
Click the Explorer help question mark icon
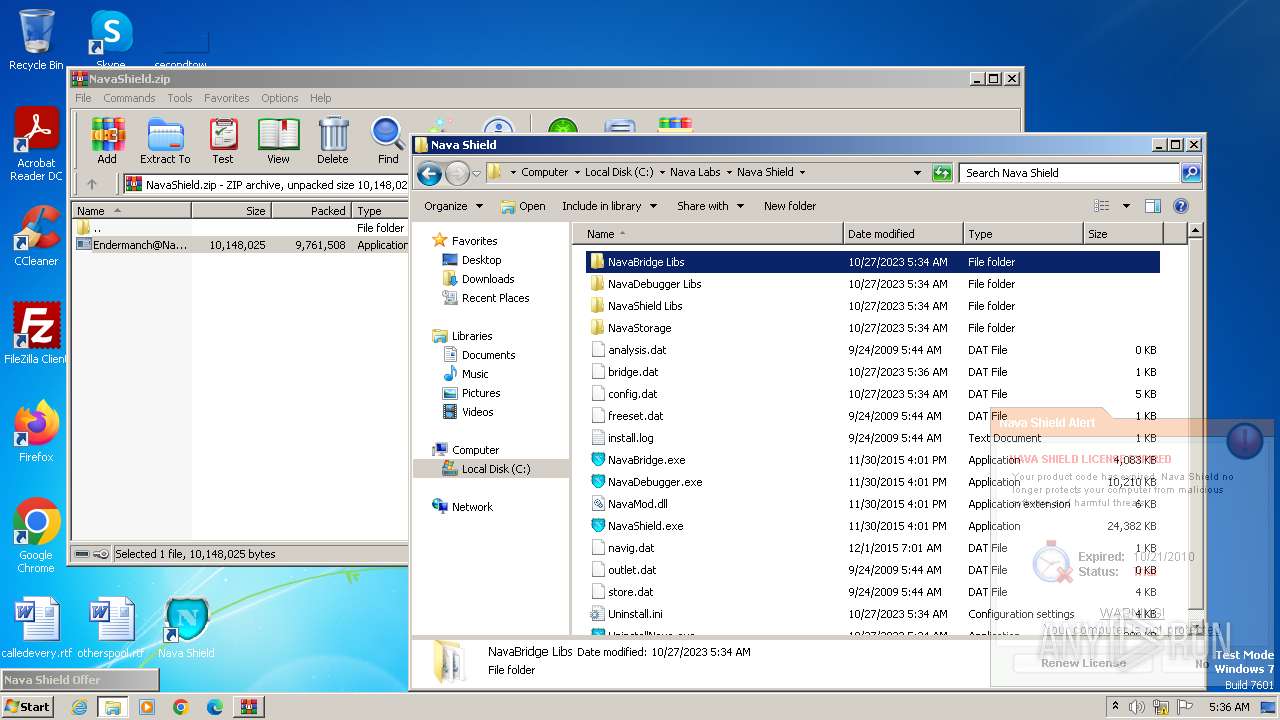pos(1181,206)
